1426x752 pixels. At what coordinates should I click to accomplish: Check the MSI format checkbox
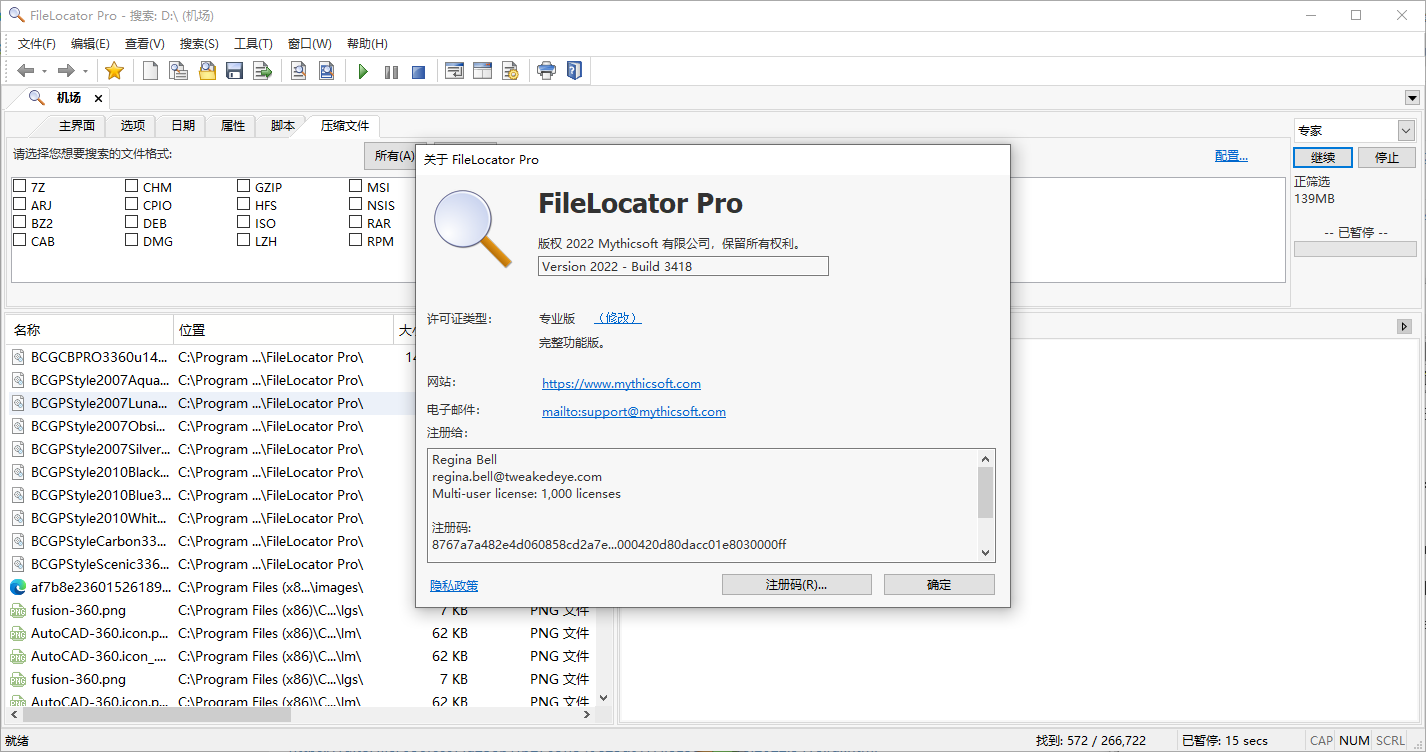tap(355, 186)
